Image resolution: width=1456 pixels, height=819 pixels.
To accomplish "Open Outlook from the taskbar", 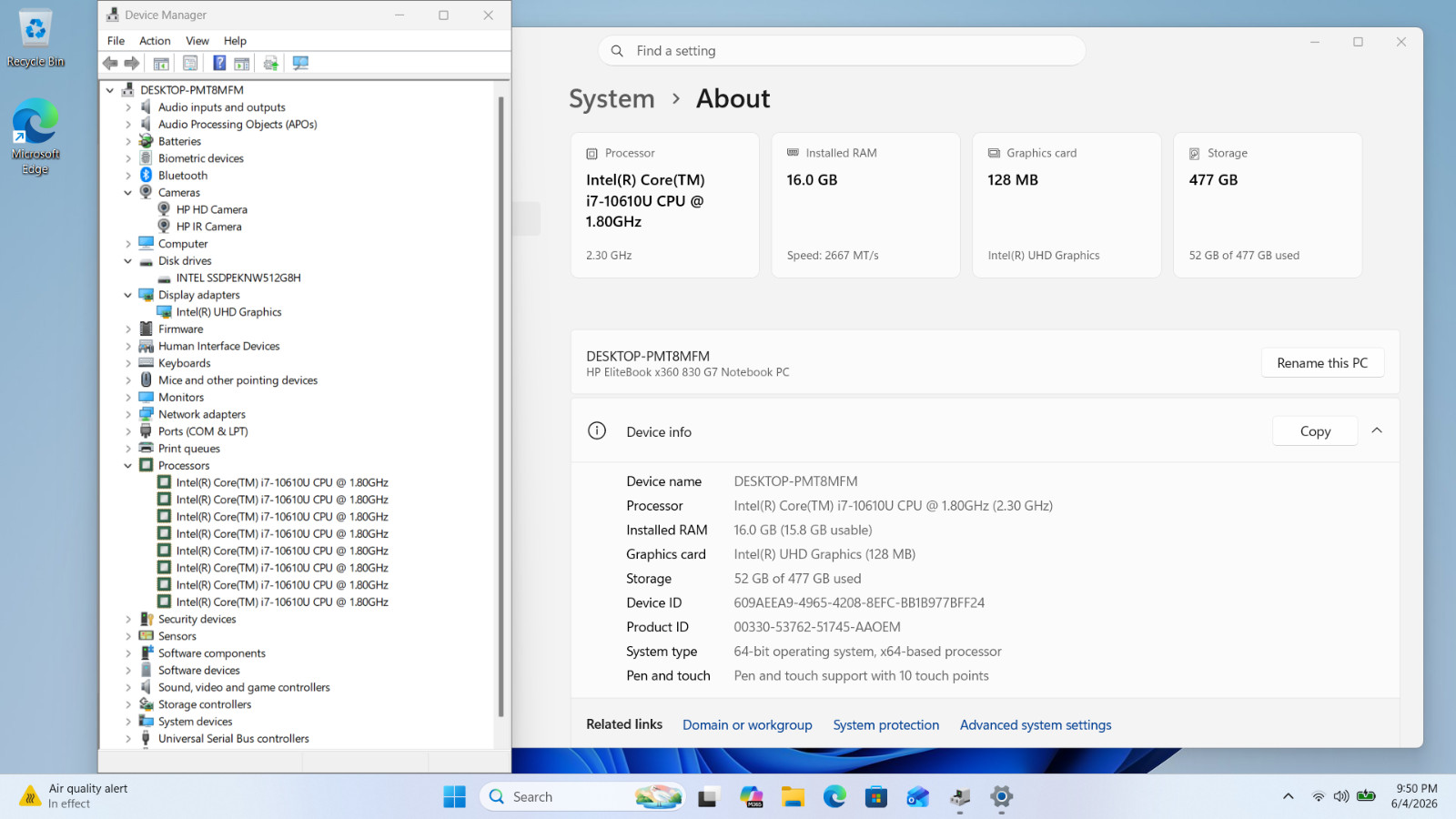I will (x=918, y=797).
